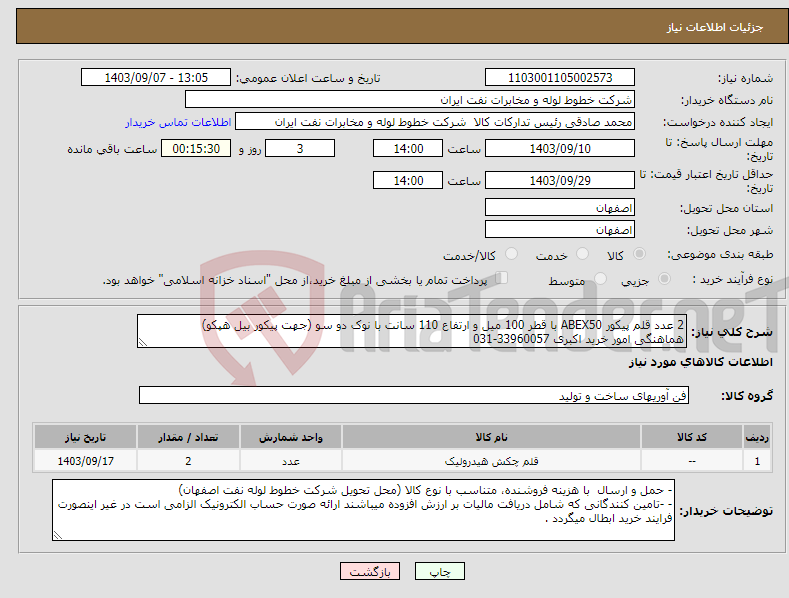Click the چاپ (print) button
The image size is (789, 598).
coord(439,572)
